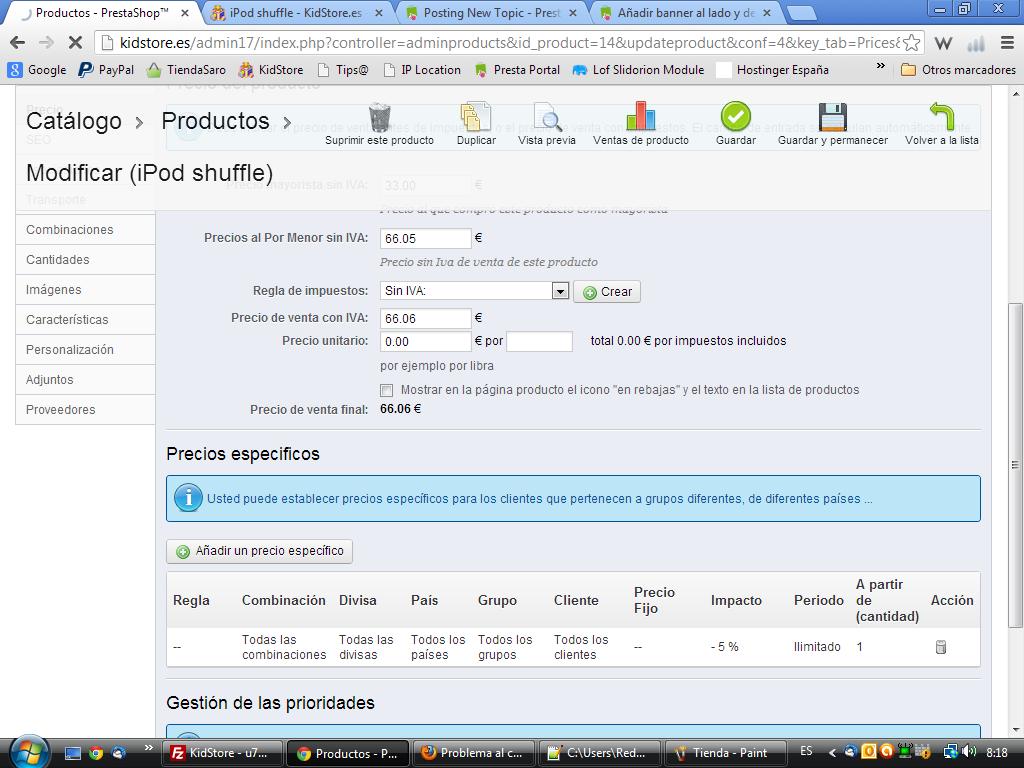Click the Crear tax rule button
The image size is (1024, 768).
[x=607, y=292]
